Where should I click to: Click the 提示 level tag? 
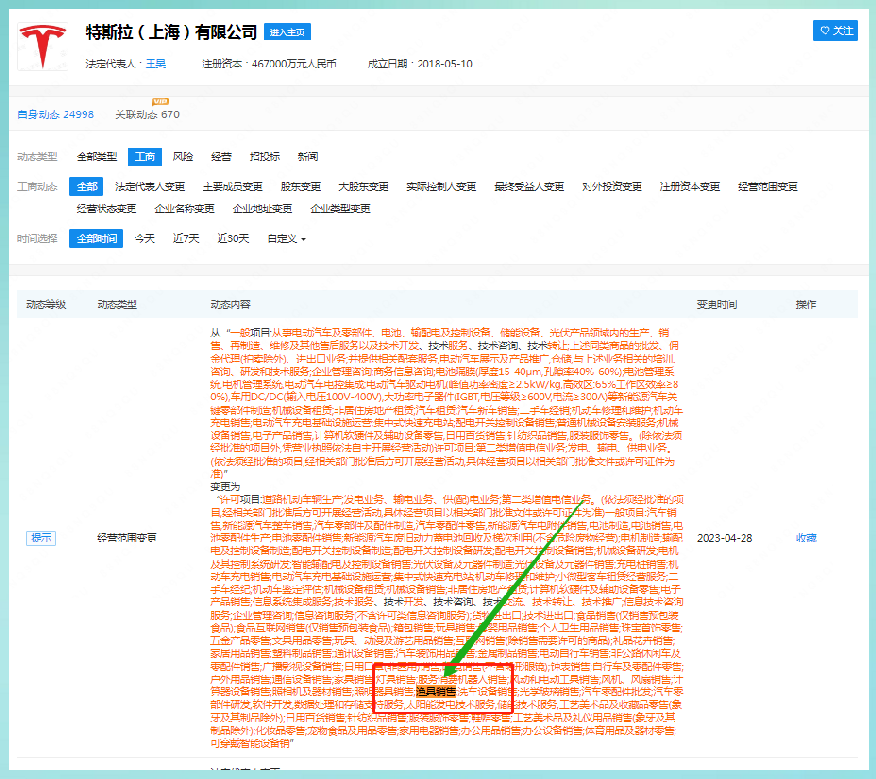click(41, 538)
